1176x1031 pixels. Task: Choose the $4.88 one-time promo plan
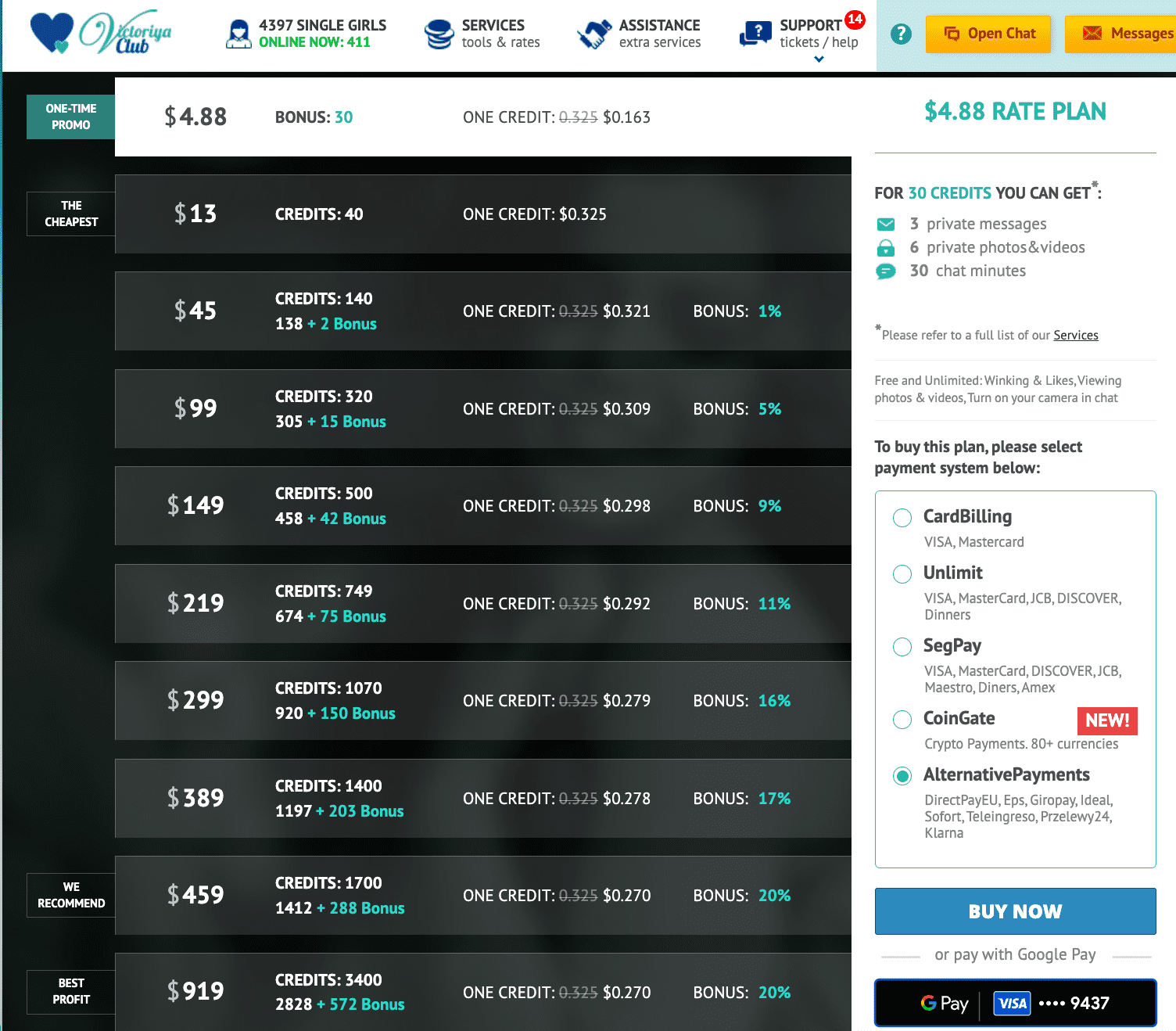coord(483,117)
